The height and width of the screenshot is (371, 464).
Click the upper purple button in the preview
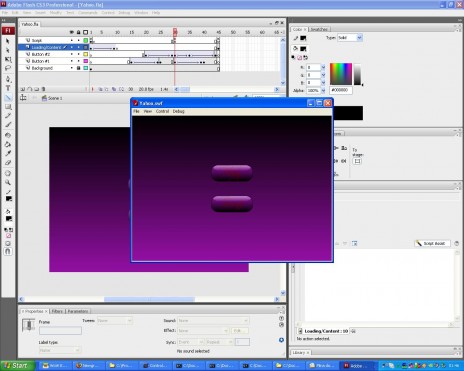point(232,173)
